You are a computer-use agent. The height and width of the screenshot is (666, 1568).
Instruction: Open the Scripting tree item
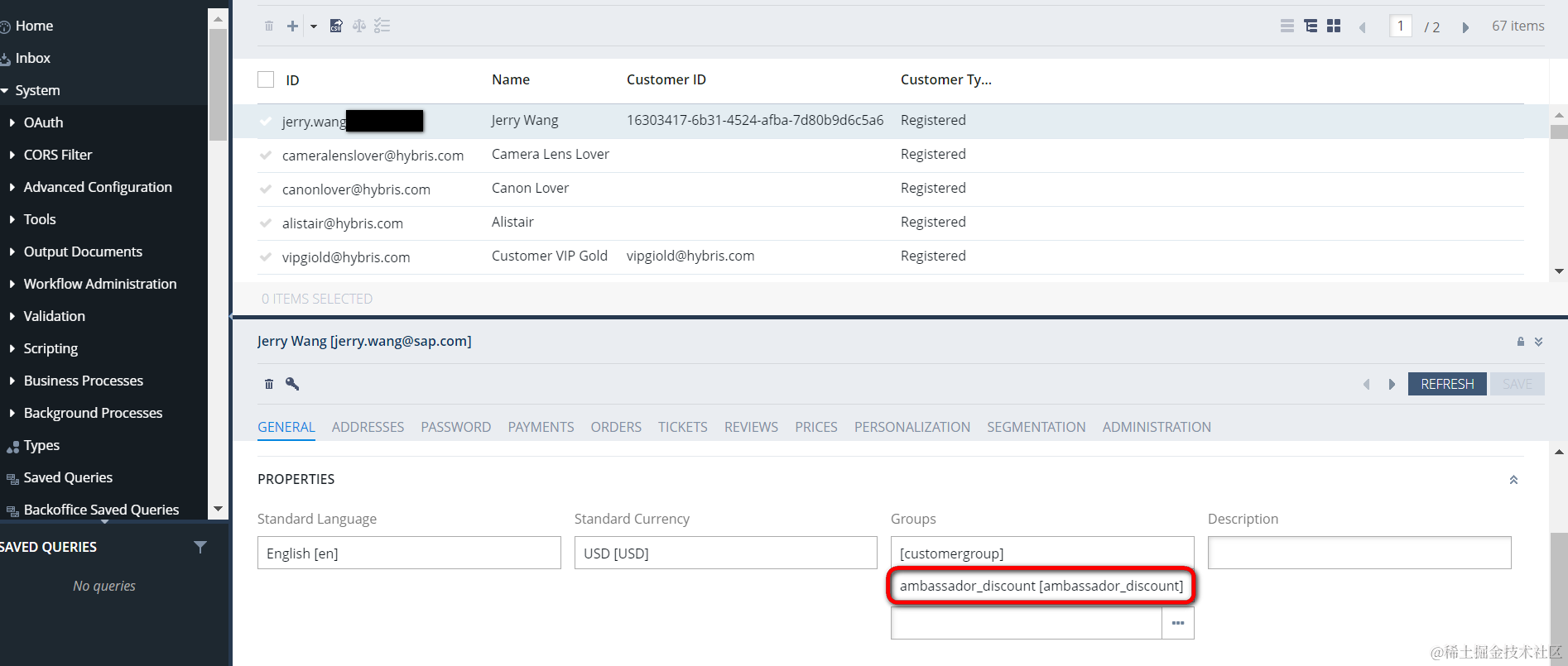(51, 348)
